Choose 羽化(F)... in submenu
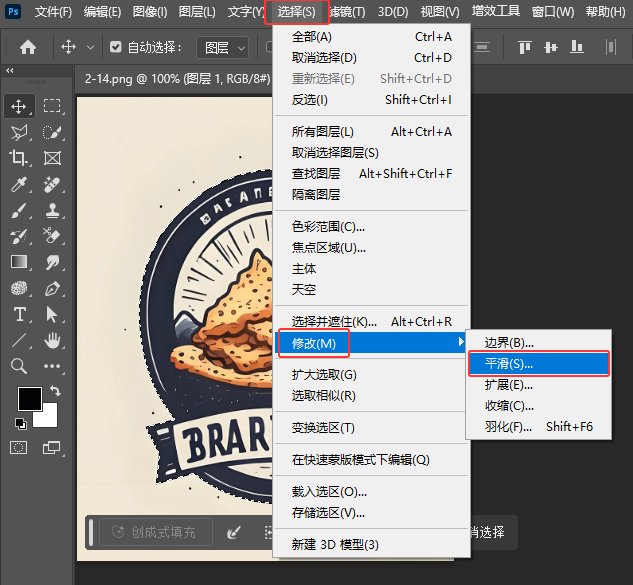This screenshot has width=633, height=585. coord(539,427)
